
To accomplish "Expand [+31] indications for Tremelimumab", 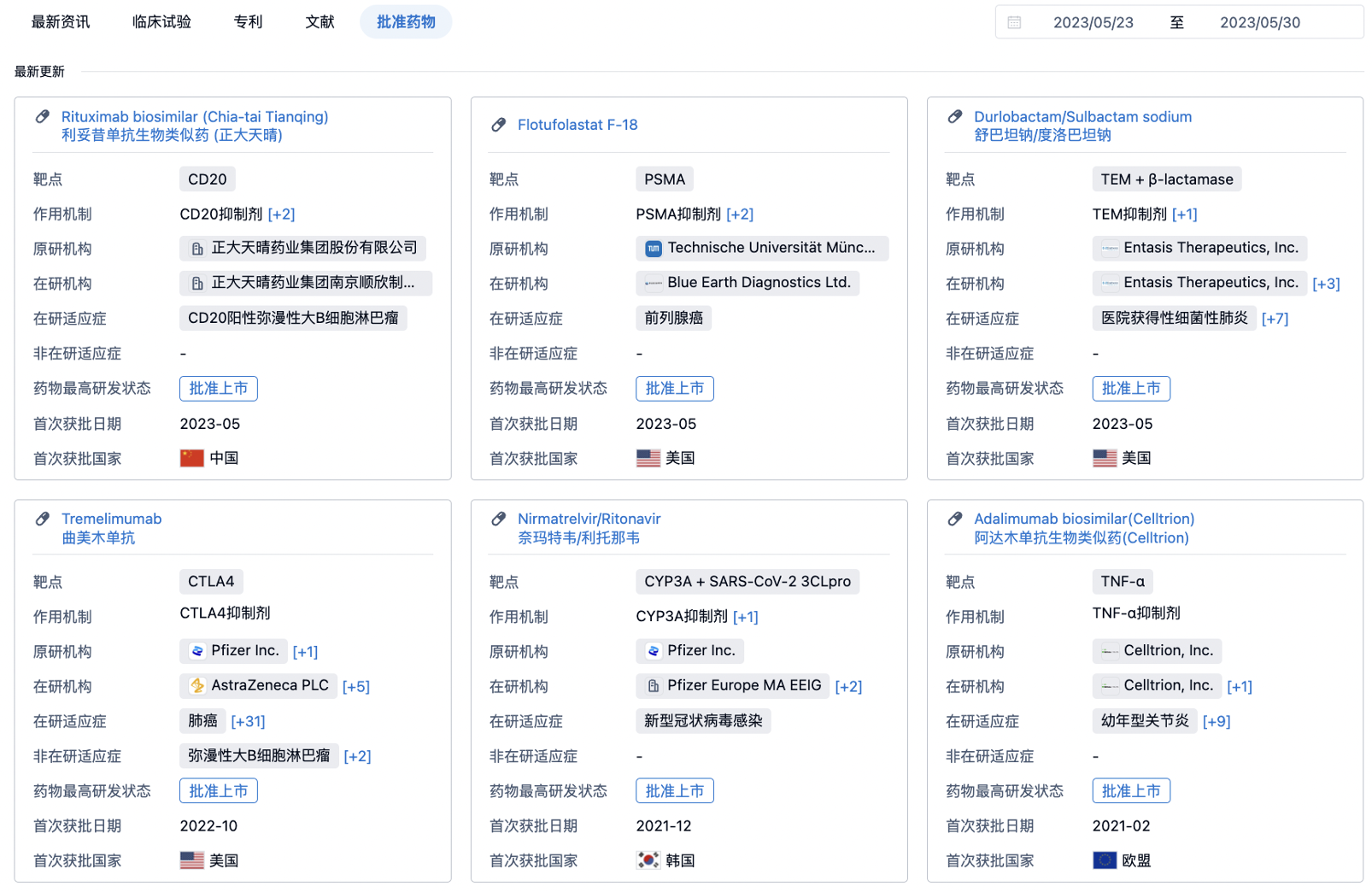I will point(248,721).
